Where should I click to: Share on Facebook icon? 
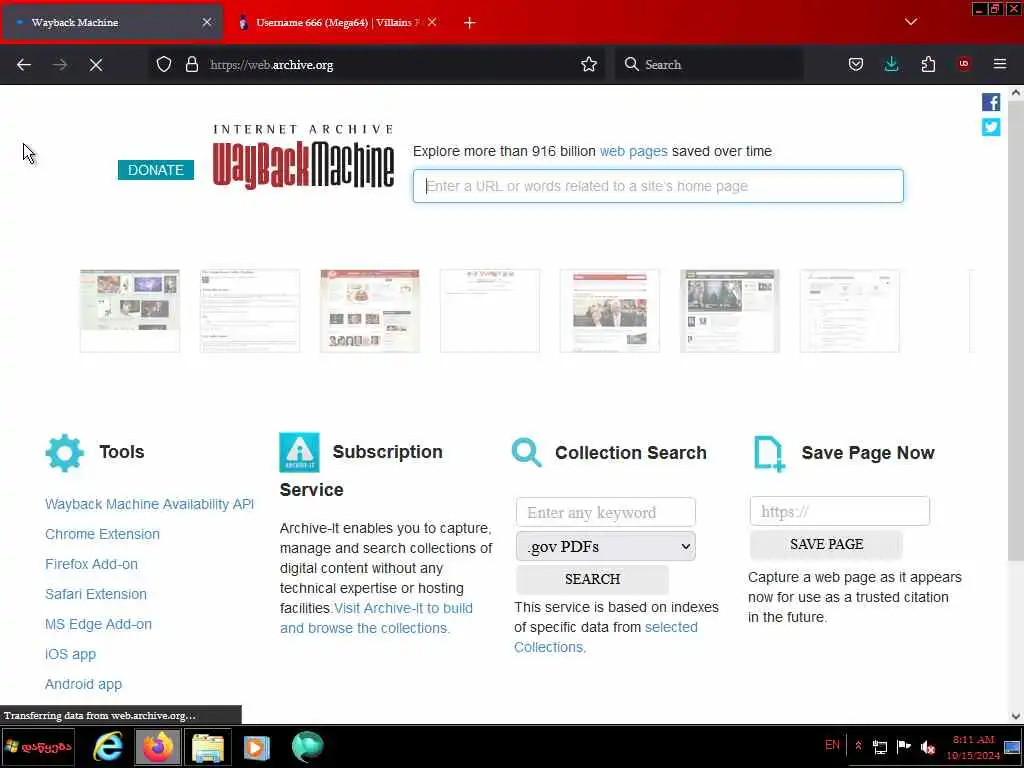(x=991, y=102)
